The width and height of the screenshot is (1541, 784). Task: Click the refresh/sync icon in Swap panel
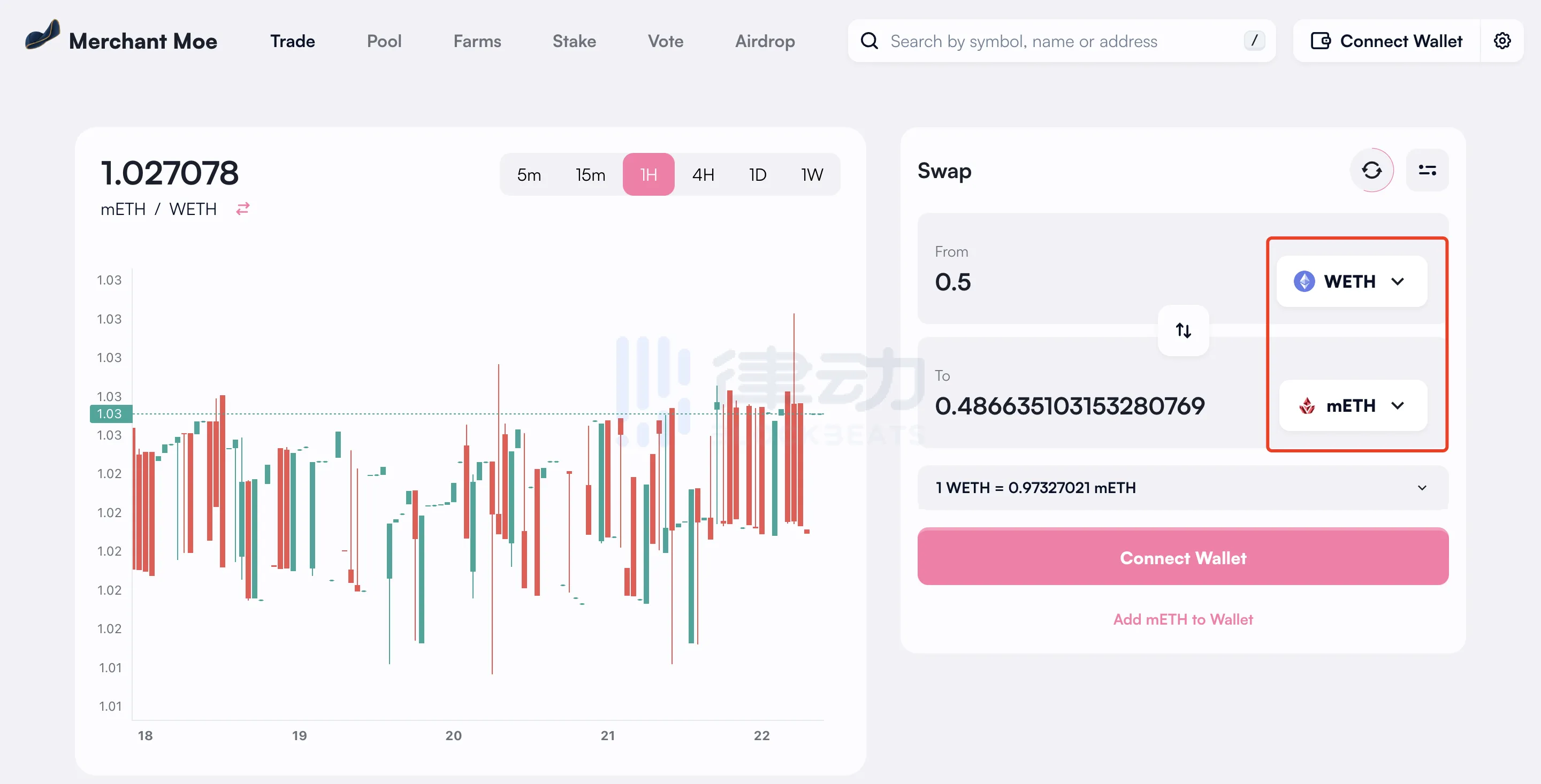click(x=1371, y=170)
